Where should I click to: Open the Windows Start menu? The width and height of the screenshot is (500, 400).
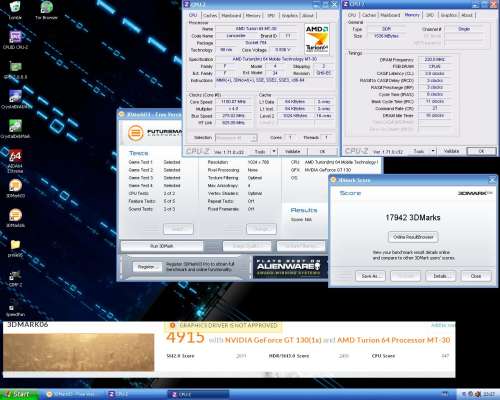(19, 394)
